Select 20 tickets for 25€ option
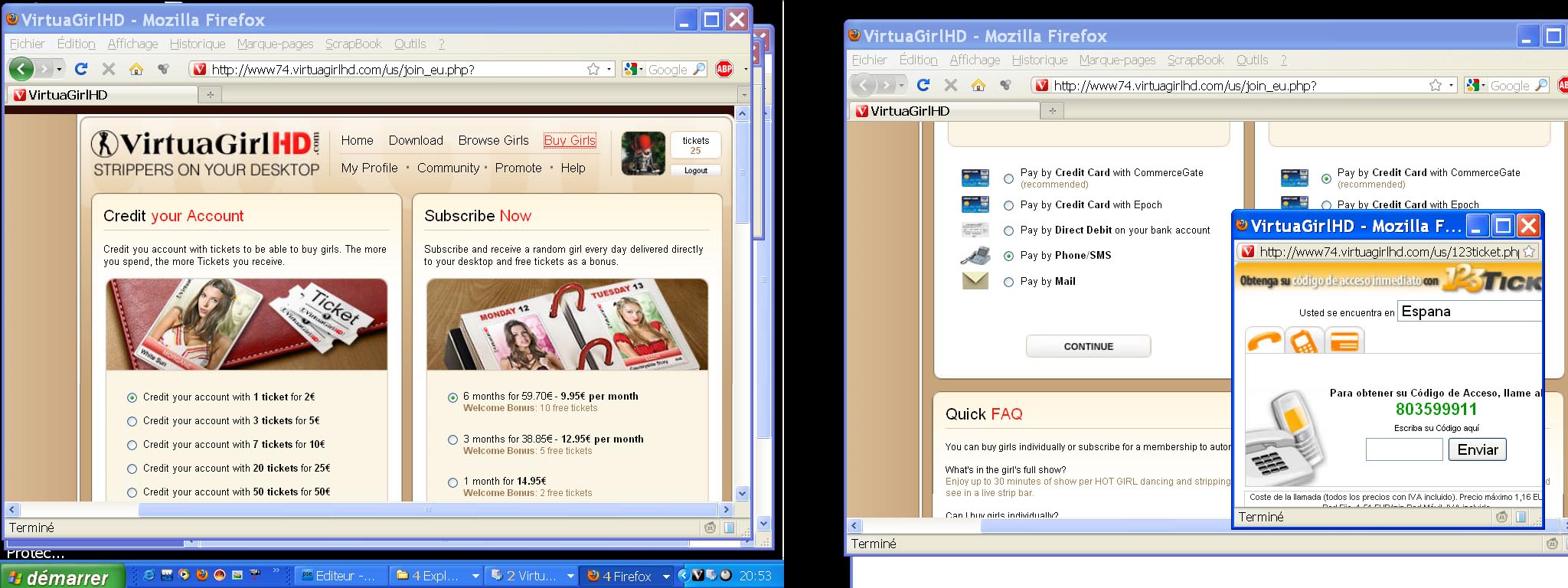The height and width of the screenshot is (588, 1568). pyautogui.click(x=132, y=469)
